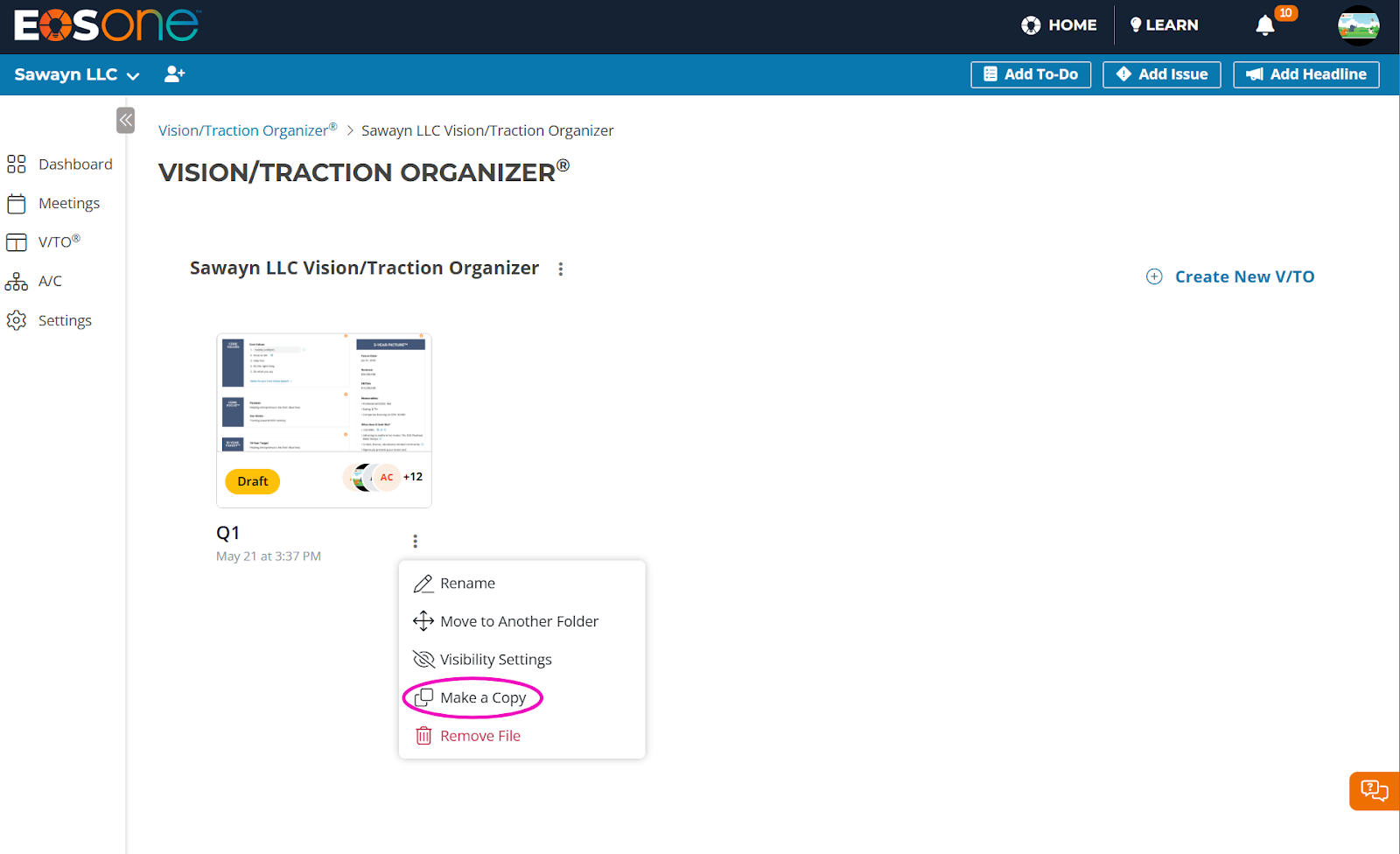Open the user profile avatar menu
Screen dimensions: 1400x854
click(1358, 25)
